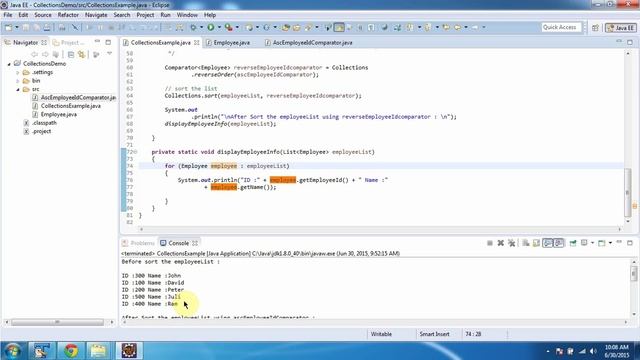Click the Terminate console icon
640x360 pixels.
click(x=489, y=243)
